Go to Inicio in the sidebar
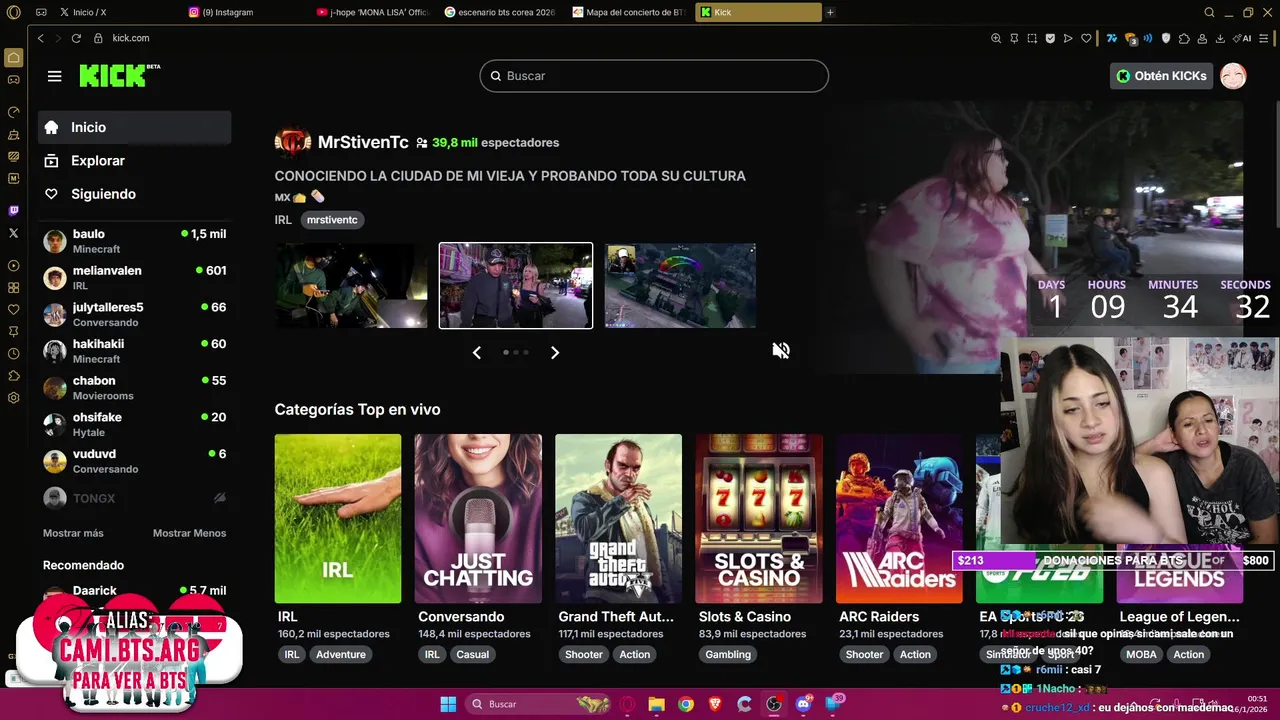 click(135, 127)
